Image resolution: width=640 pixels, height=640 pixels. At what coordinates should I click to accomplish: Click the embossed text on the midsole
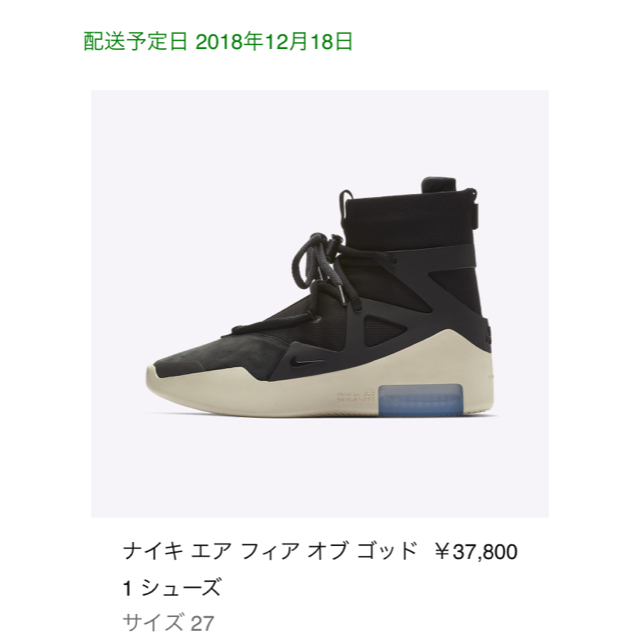click(x=356, y=398)
